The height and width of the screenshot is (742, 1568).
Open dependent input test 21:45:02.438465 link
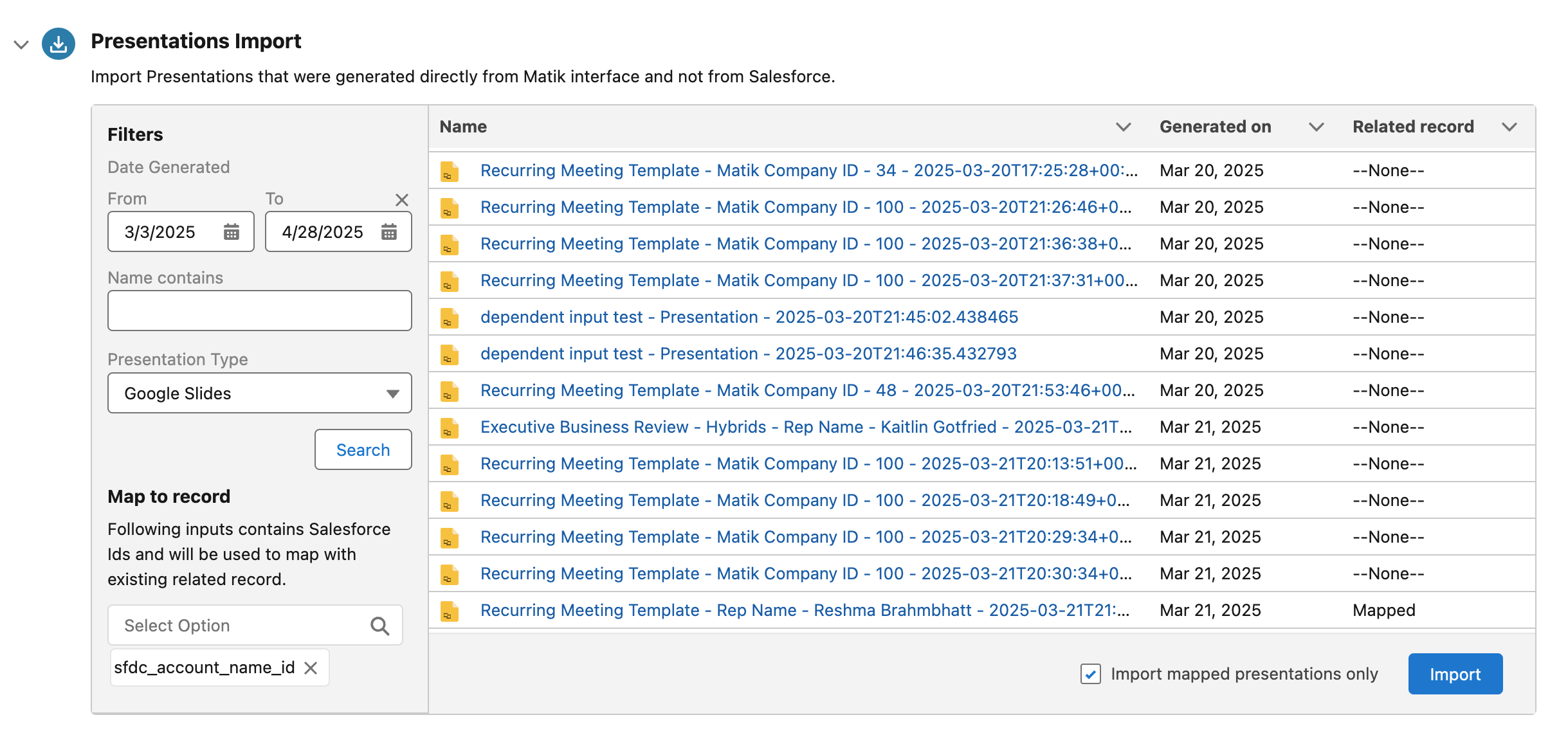(x=749, y=317)
